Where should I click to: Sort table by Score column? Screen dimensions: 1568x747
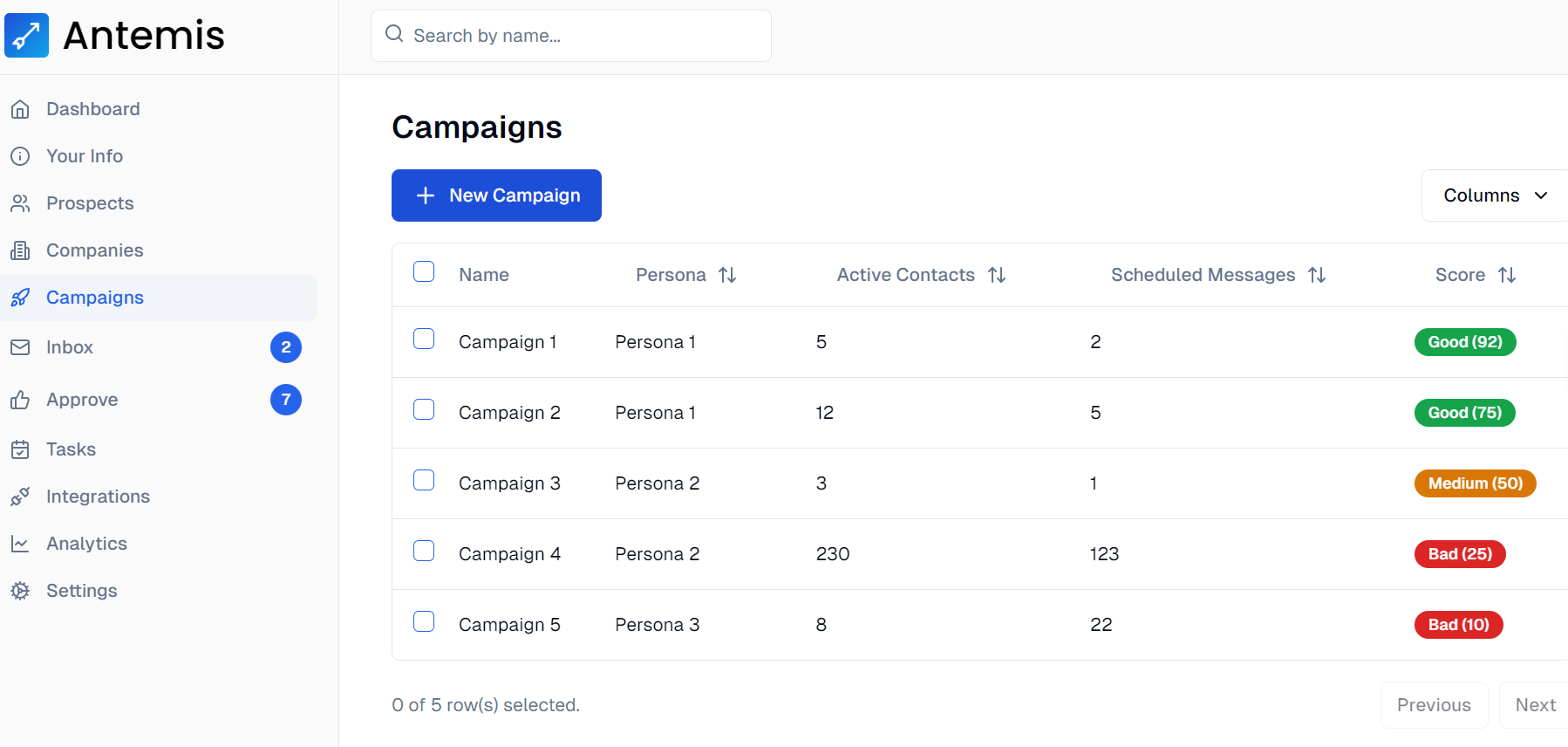coord(1506,275)
